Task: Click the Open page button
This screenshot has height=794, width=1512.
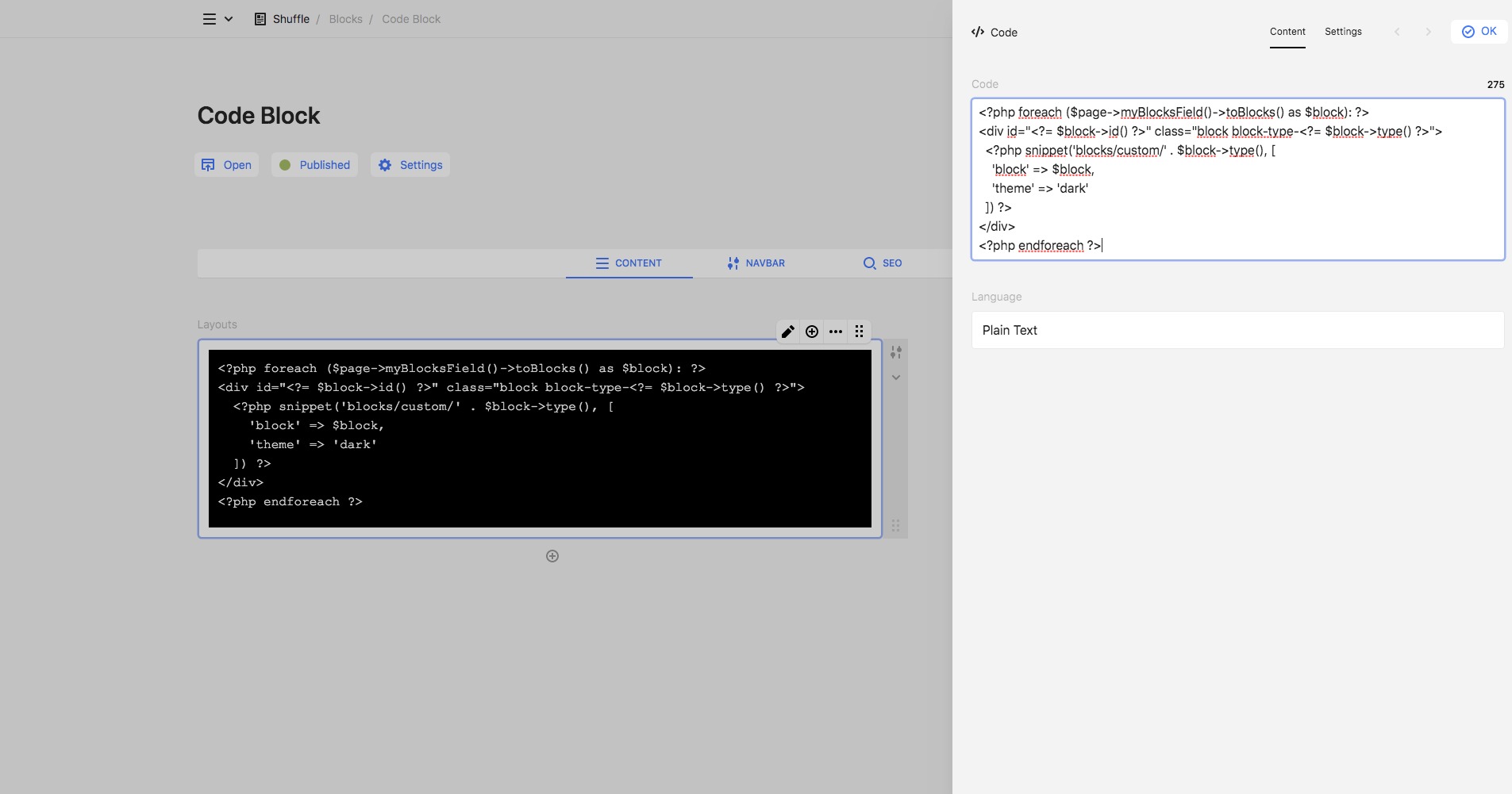Action: 227,165
